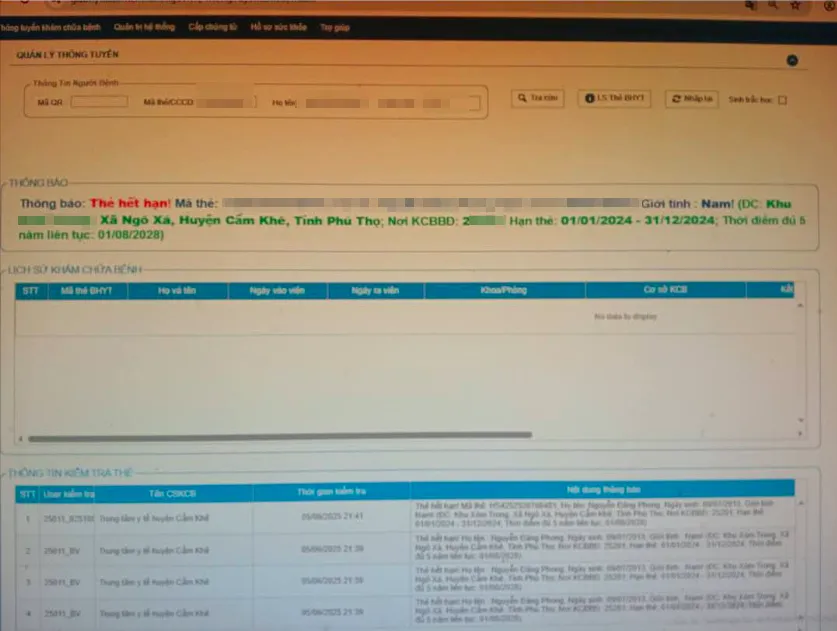Open the Cấp chứng từ menu
This screenshot has width=837, height=631.
212,27
